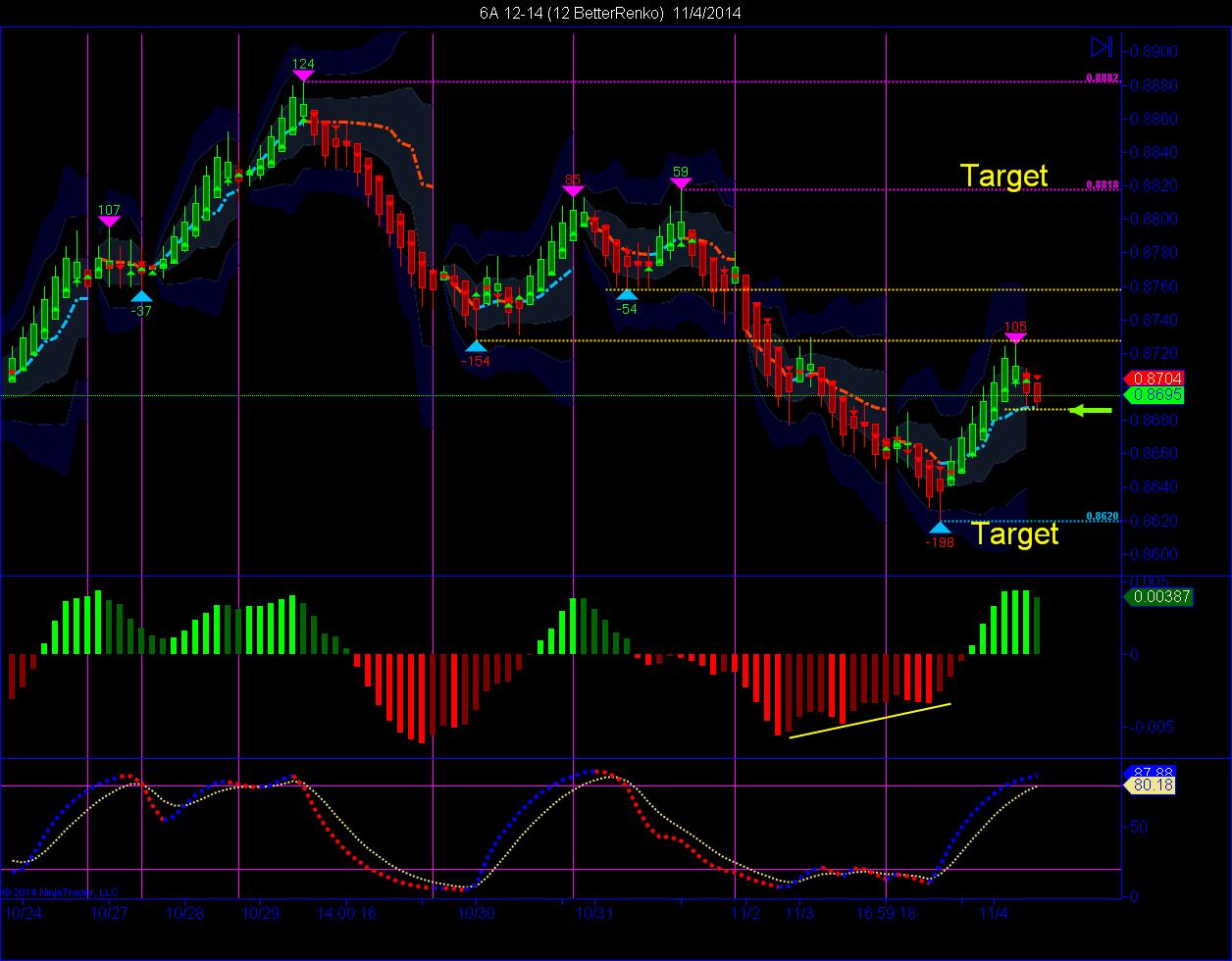Select the magenta swing-high triangle labeled 105

[1015, 338]
